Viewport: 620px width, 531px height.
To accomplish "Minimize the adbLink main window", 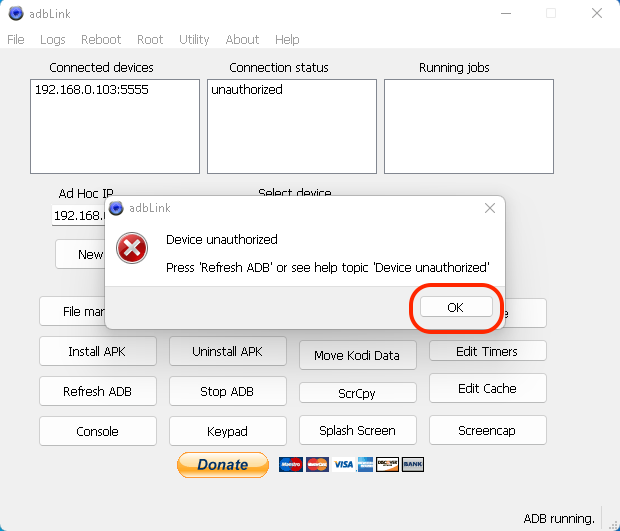I will (506, 13).
